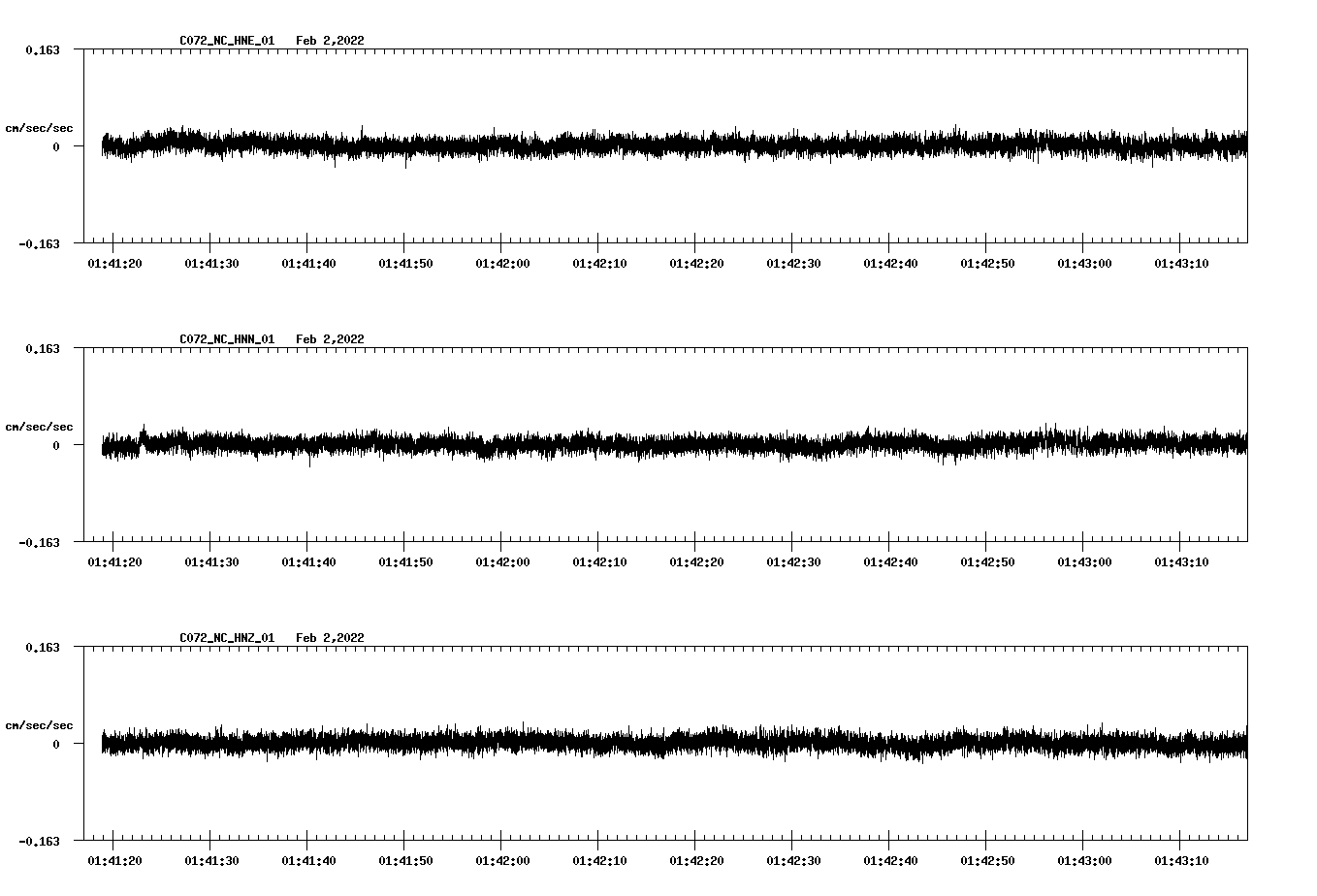Click the 01:42:40 time label under HNZ plot

pyautogui.click(x=890, y=861)
